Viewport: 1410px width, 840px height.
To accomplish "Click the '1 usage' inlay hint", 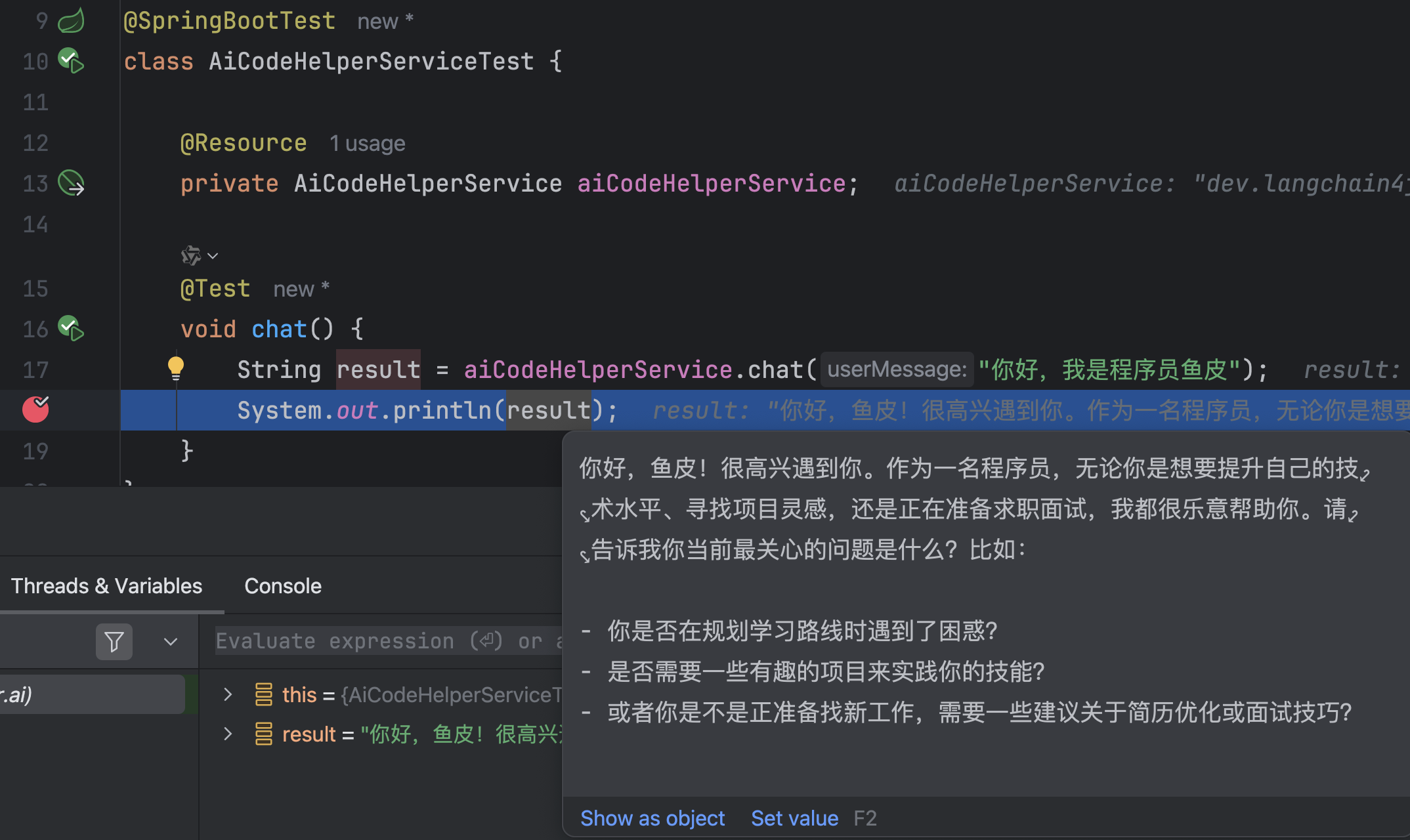I will click(367, 143).
